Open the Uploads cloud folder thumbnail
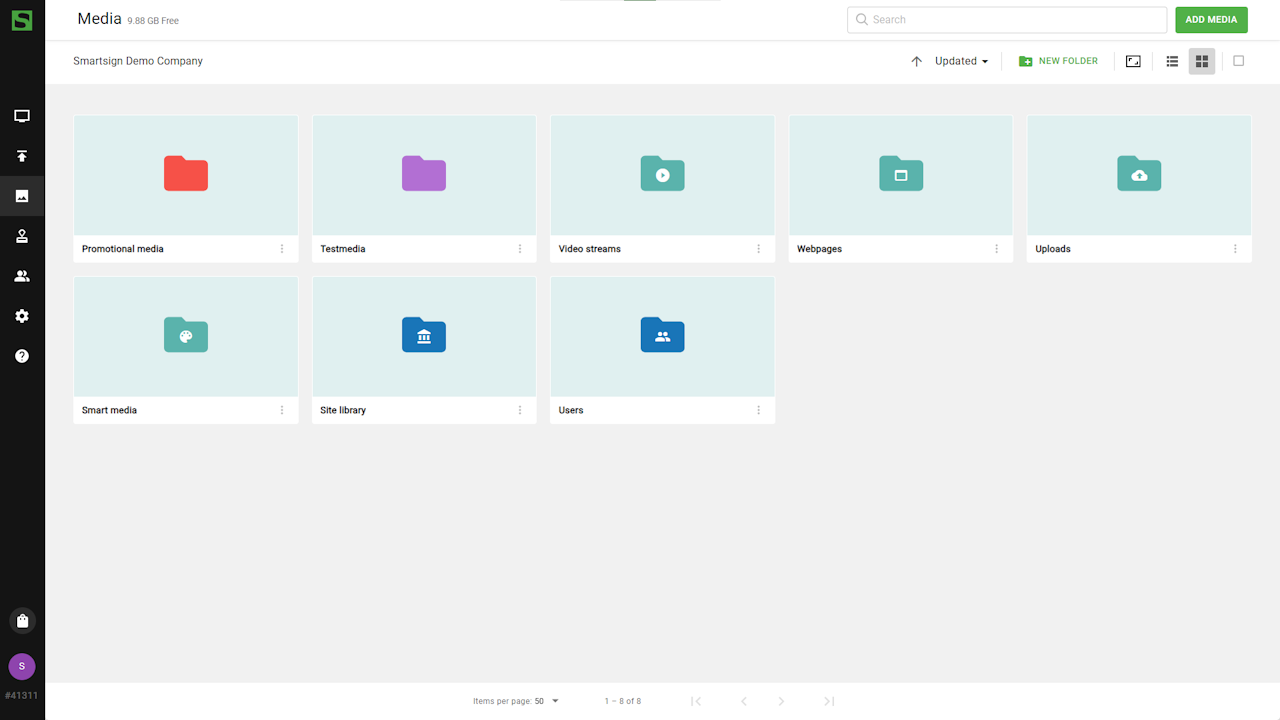This screenshot has width=1280, height=720. (1139, 175)
